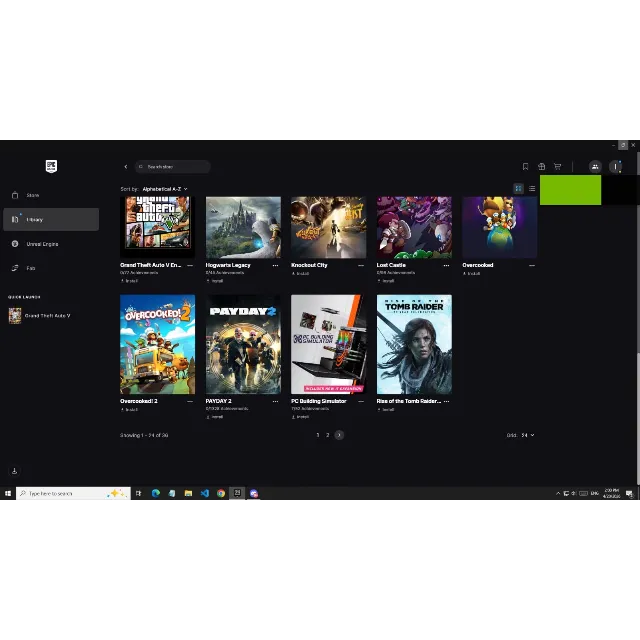Open the Library section in sidebar
The width and height of the screenshot is (640, 640).
[51, 220]
